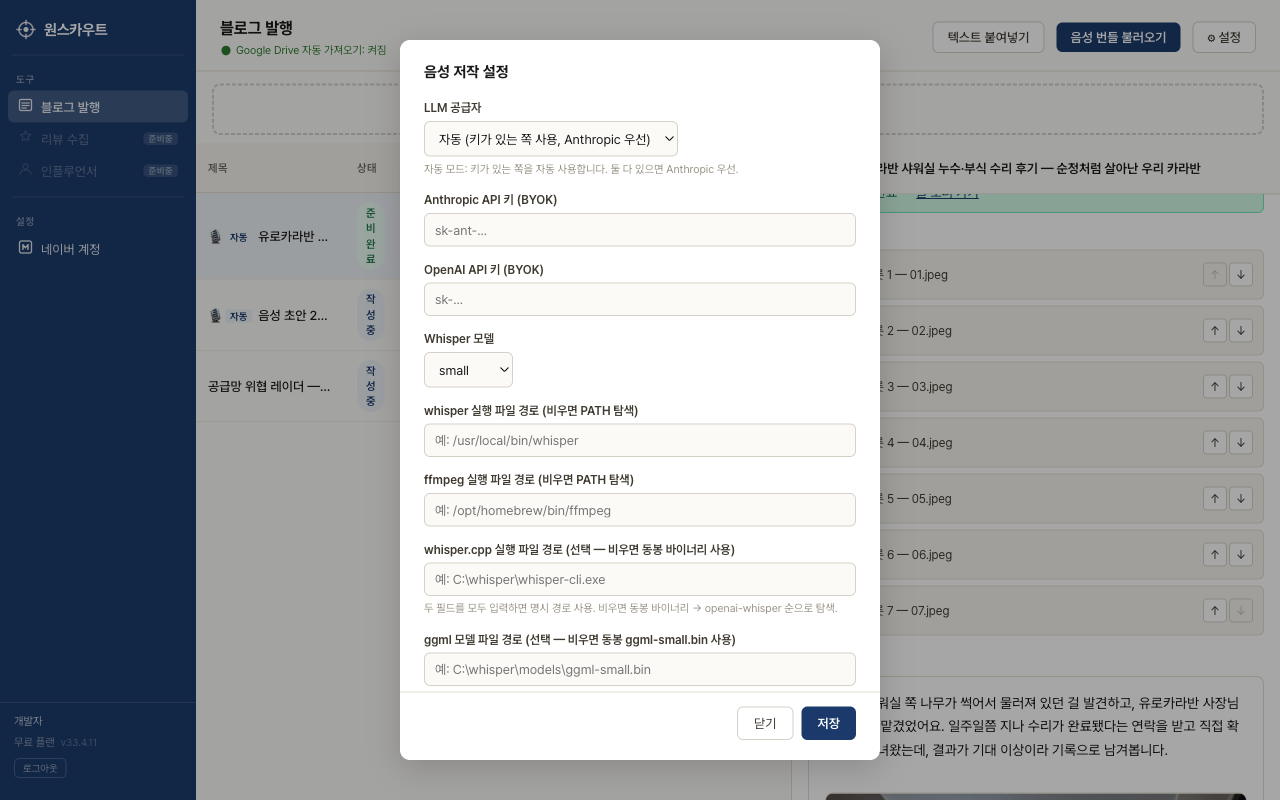Move 06.jpeg photo down
The width and height of the screenshot is (1280, 800).
click(x=1241, y=554)
